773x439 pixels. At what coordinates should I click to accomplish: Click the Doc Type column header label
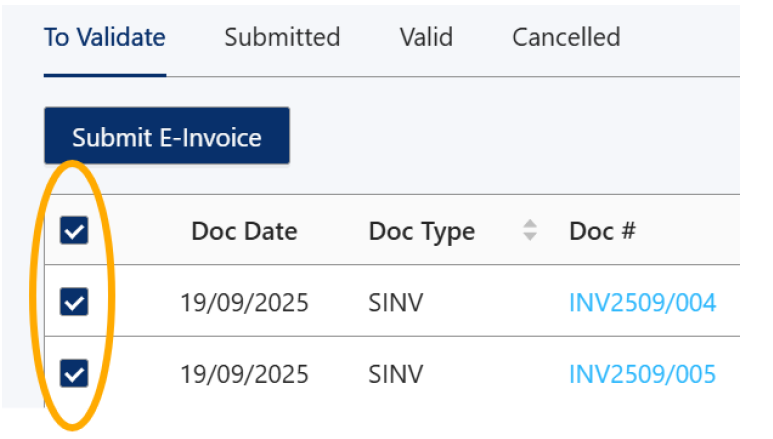tap(421, 232)
